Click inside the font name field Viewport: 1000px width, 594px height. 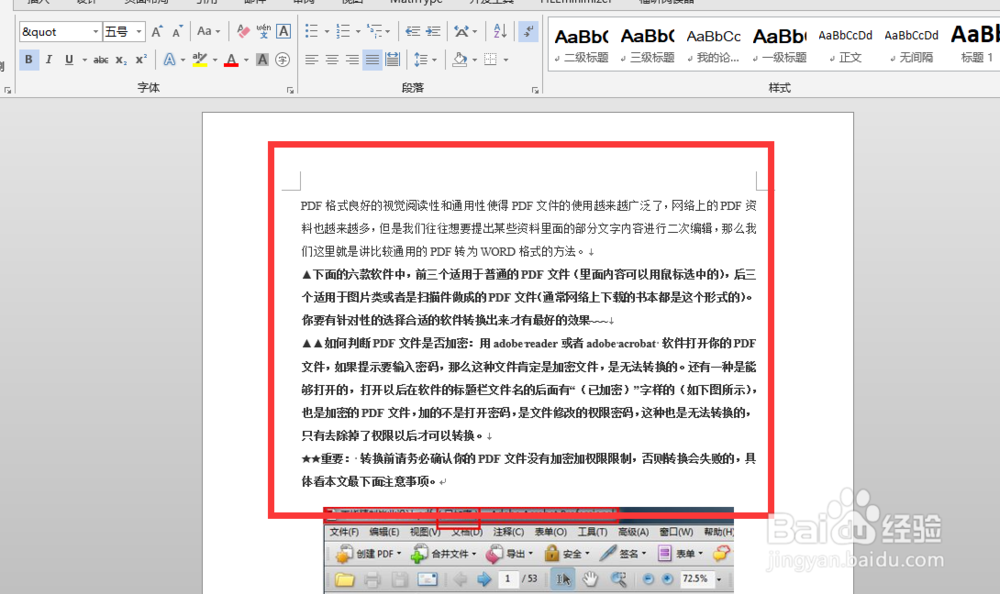55,31
